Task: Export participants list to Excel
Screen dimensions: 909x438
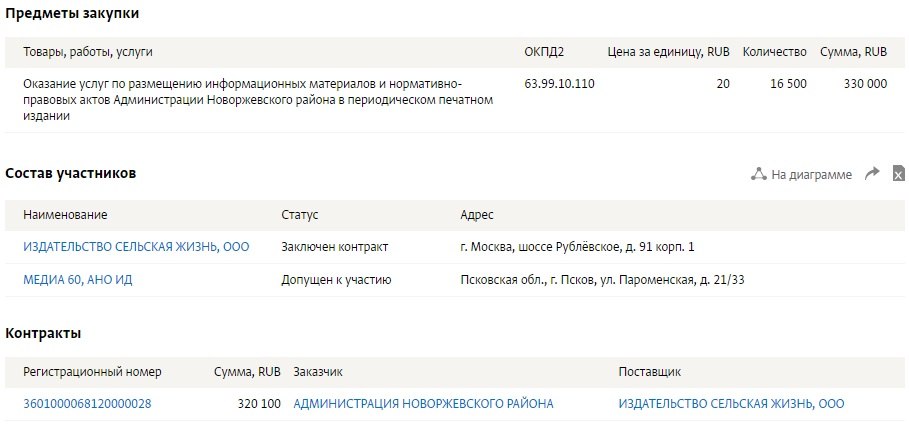Action: point(898,174)
